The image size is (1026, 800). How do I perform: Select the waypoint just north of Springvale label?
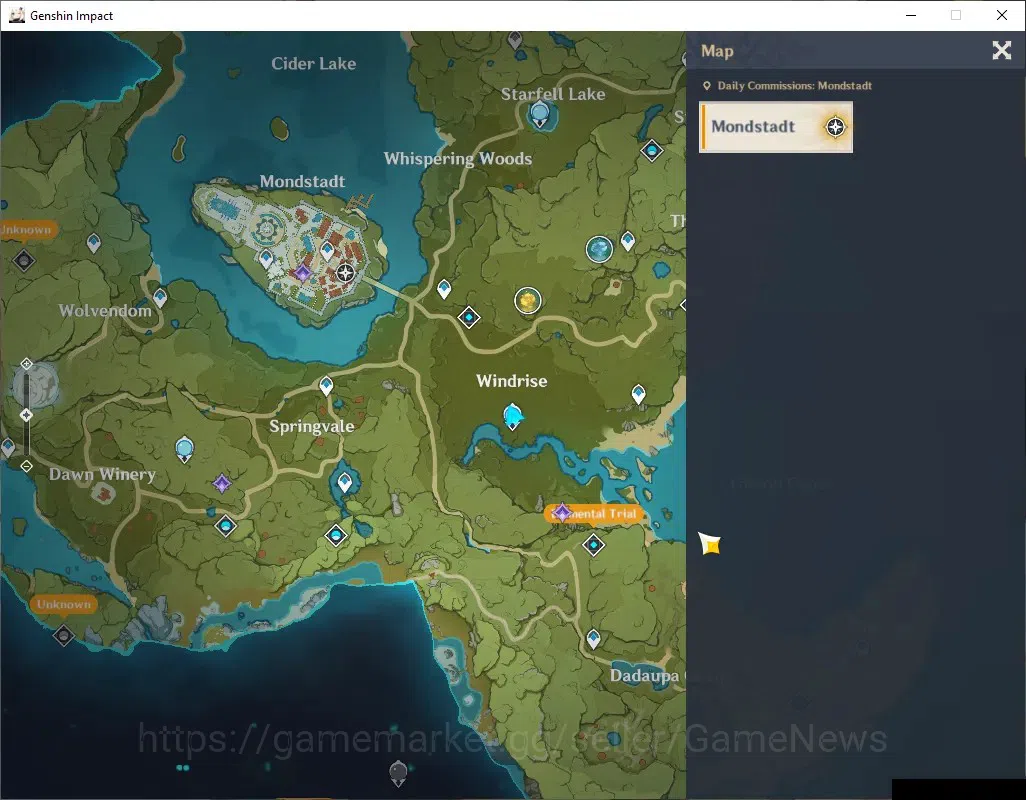(326, 386)
